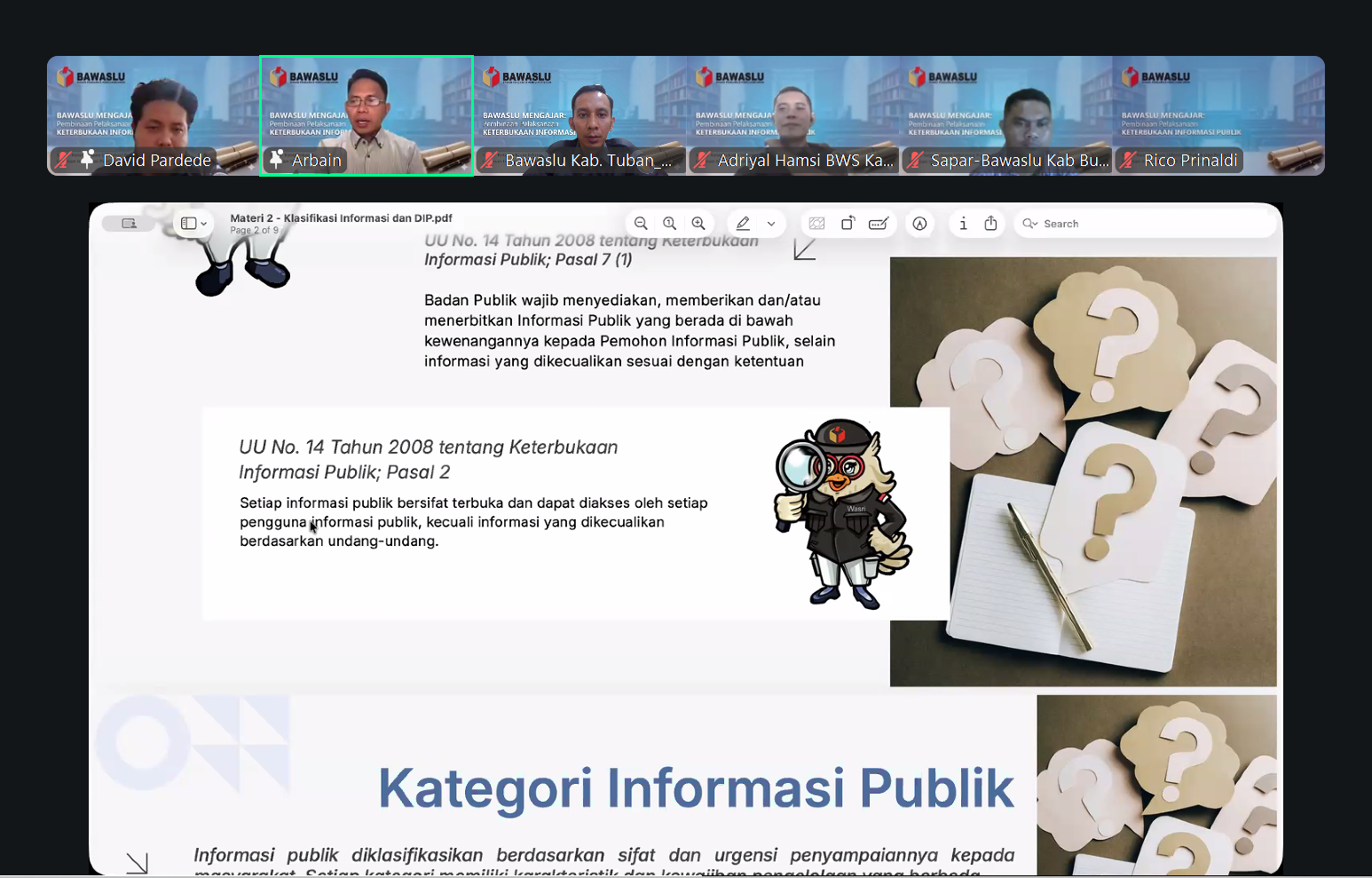
Task: Click the zoom in magnifier icon
Action: pos(699,224)
